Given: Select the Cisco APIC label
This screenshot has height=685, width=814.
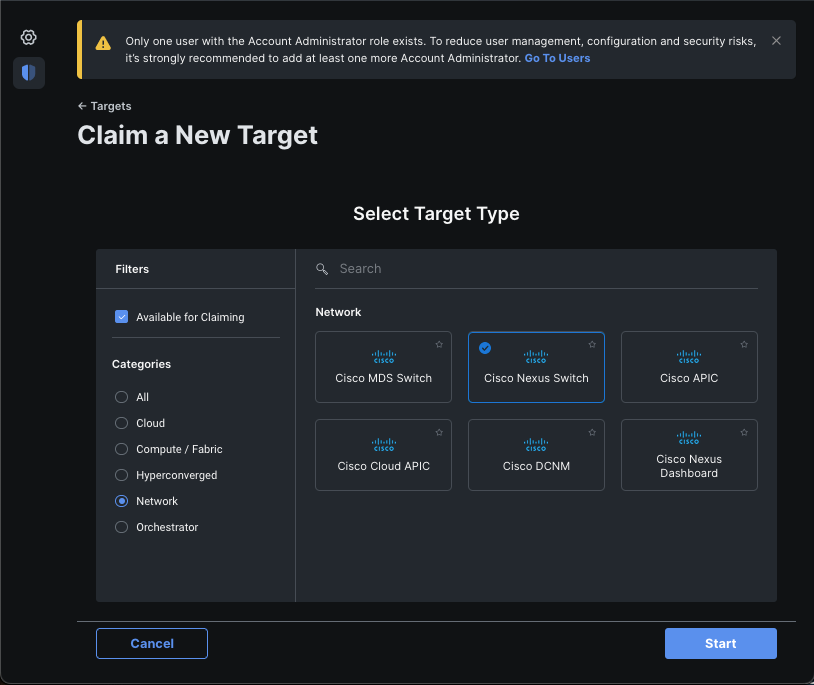Looking at the screenshot, I should click(x=689, y=378).
